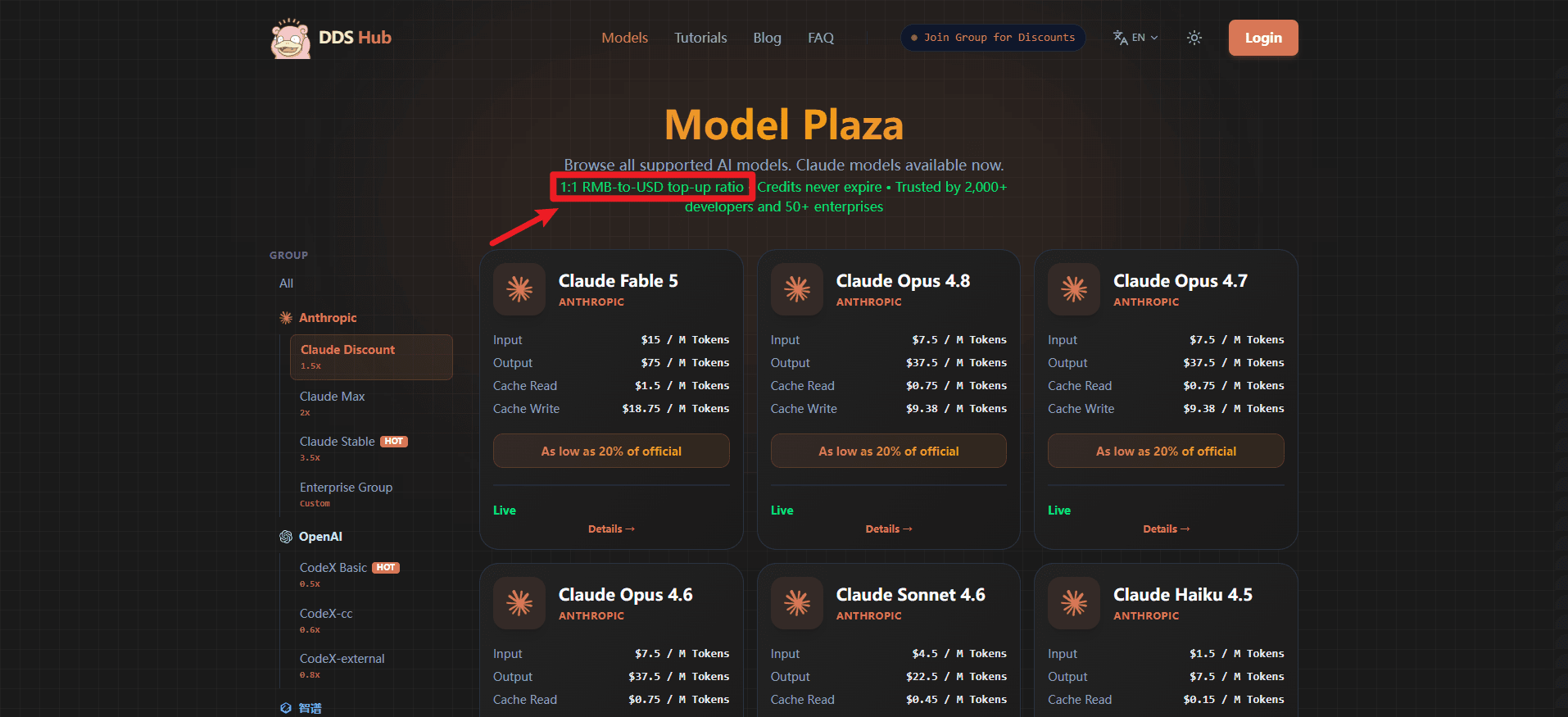Screen dimensions: 1568x717
Task: Click the Live status on Claude Opus 4.7
Action: [1059, 511]
